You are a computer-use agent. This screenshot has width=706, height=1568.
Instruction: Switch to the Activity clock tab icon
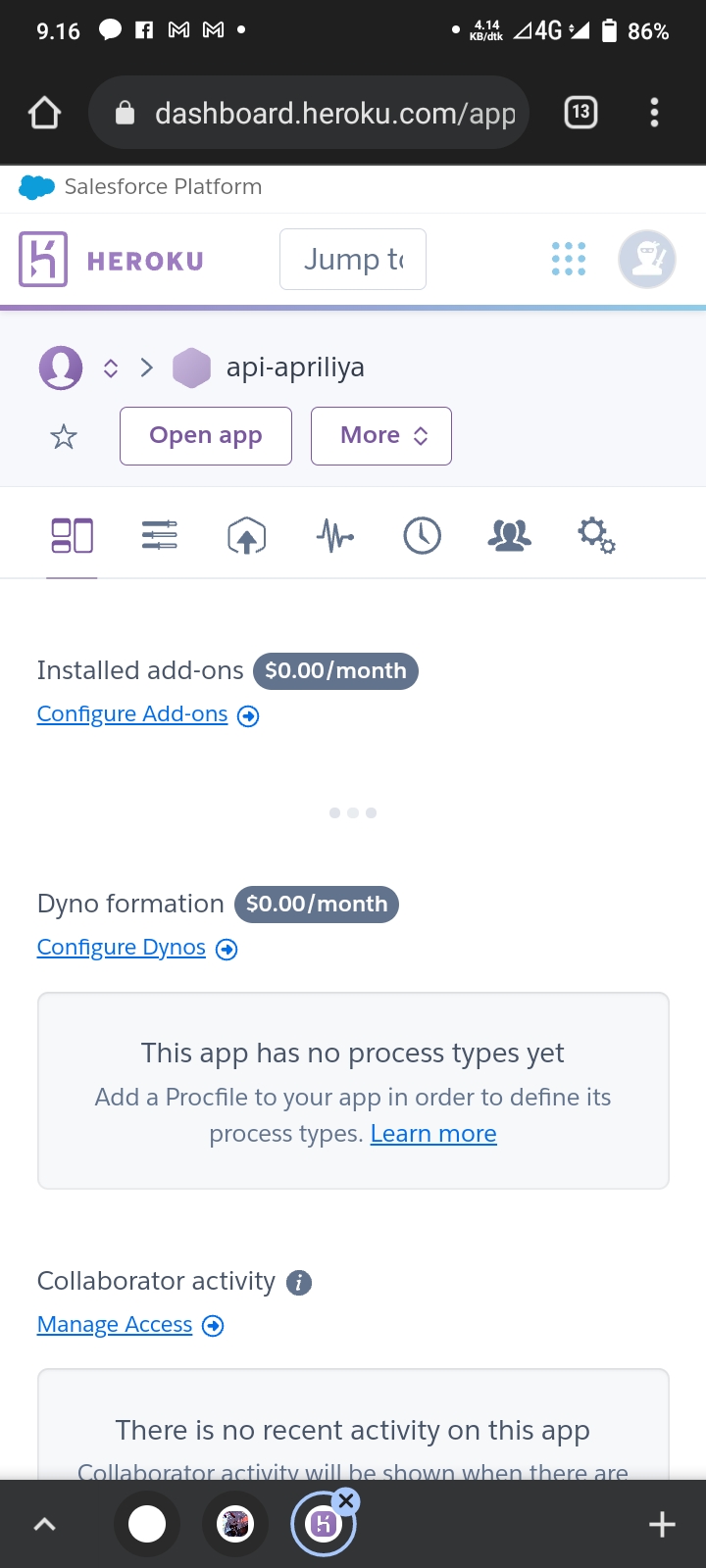click(423, 536)
